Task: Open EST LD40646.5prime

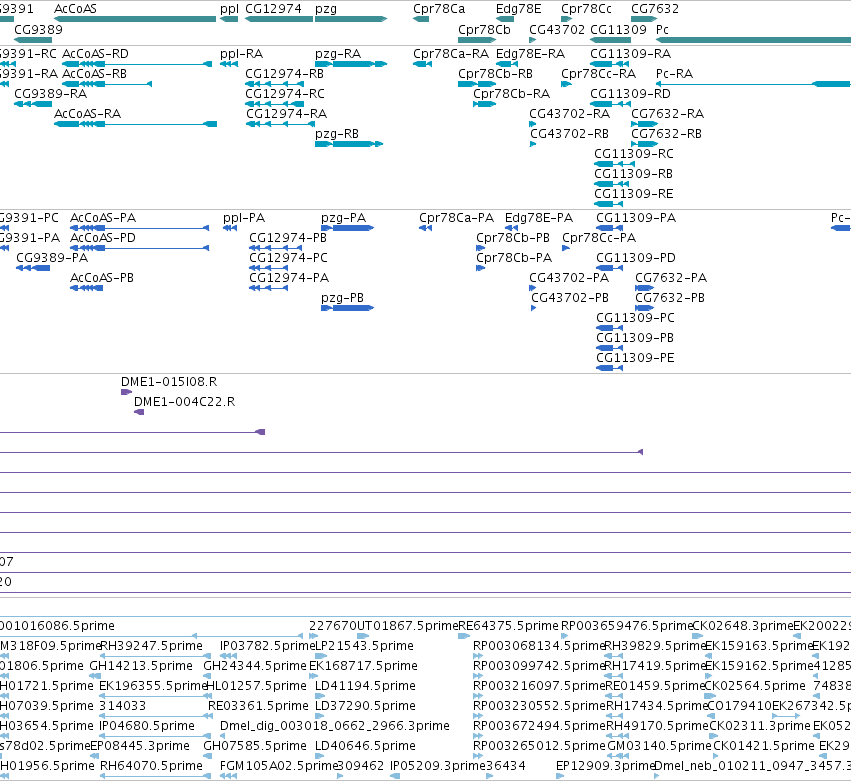Action: (x=365, y=746)
